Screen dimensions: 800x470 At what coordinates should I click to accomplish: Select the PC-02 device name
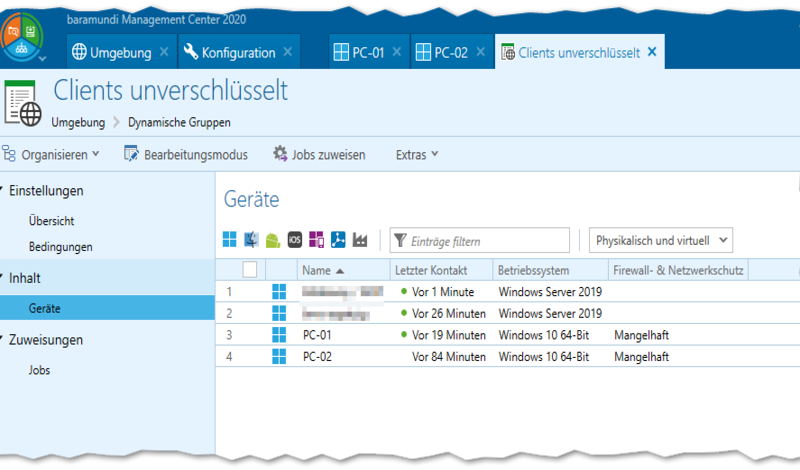click(317, 357)
